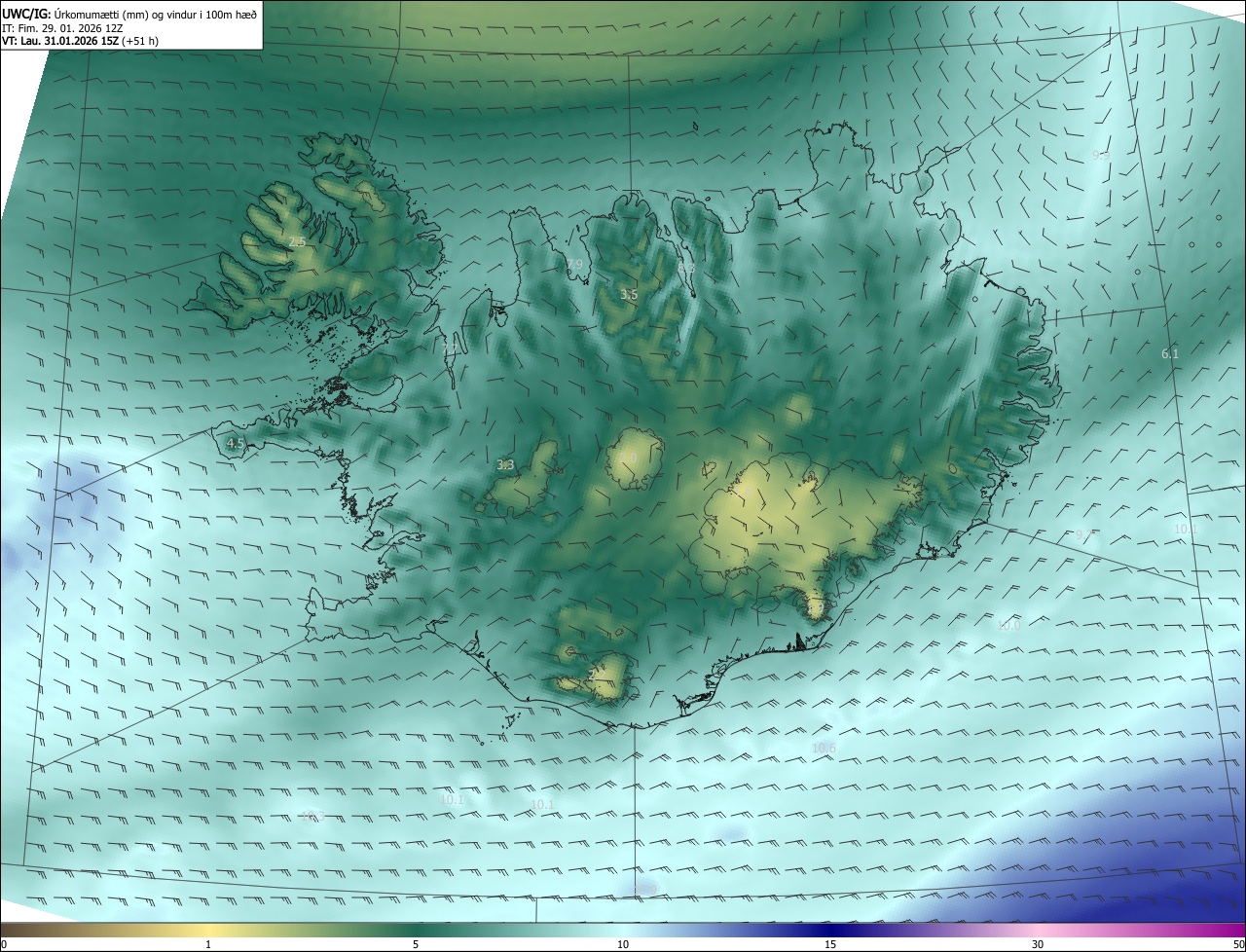Viewport: 1246px width, 952px height.
Task: Click the 3.5 value label in north Iceland
Action: (629, 294)
